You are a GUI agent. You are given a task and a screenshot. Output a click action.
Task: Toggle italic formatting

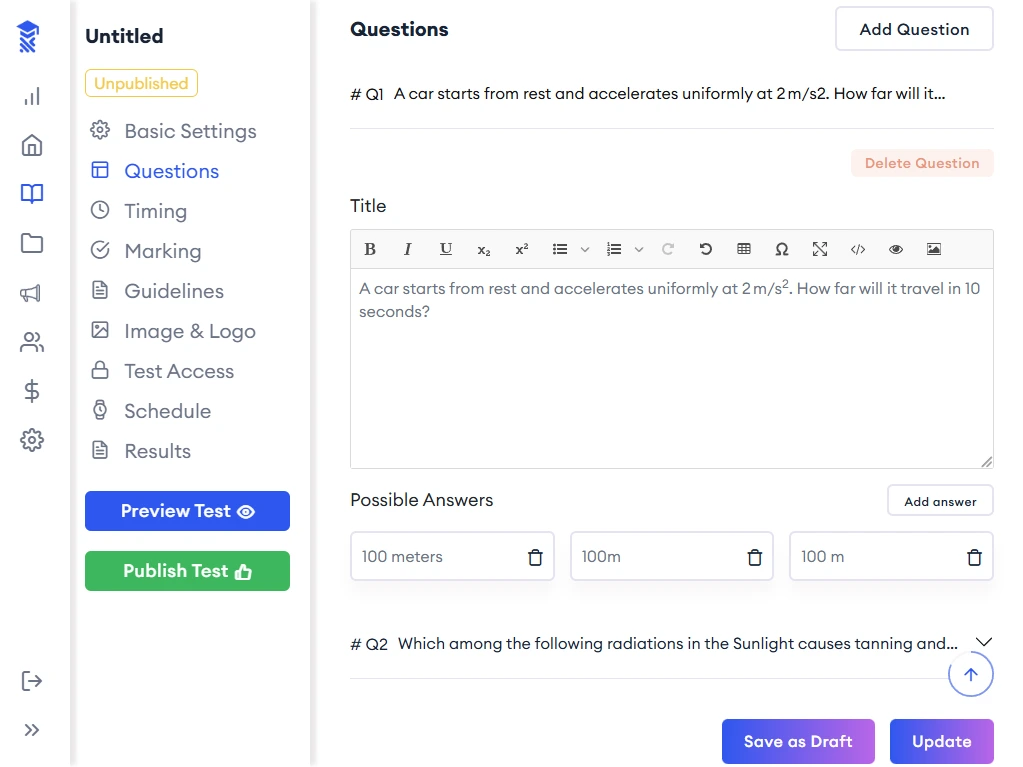[x=408, y=249]
